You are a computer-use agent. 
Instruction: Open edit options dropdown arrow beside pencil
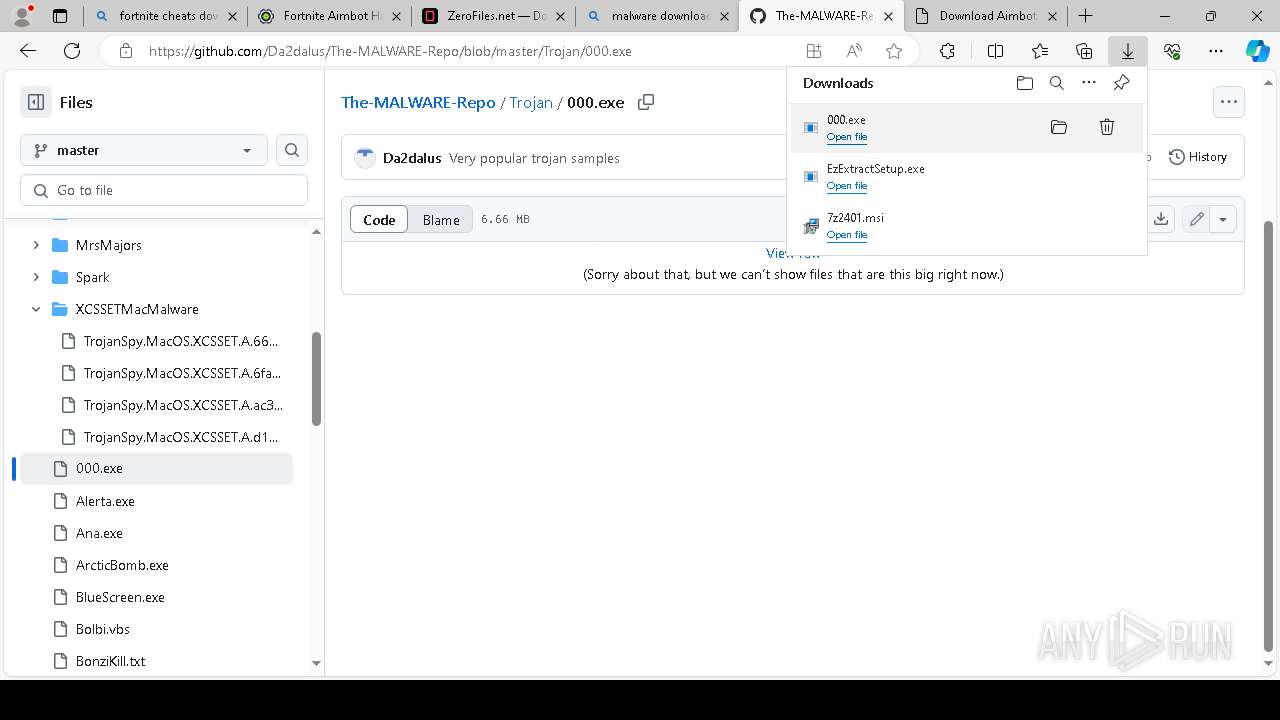(x=1223, y=219)
